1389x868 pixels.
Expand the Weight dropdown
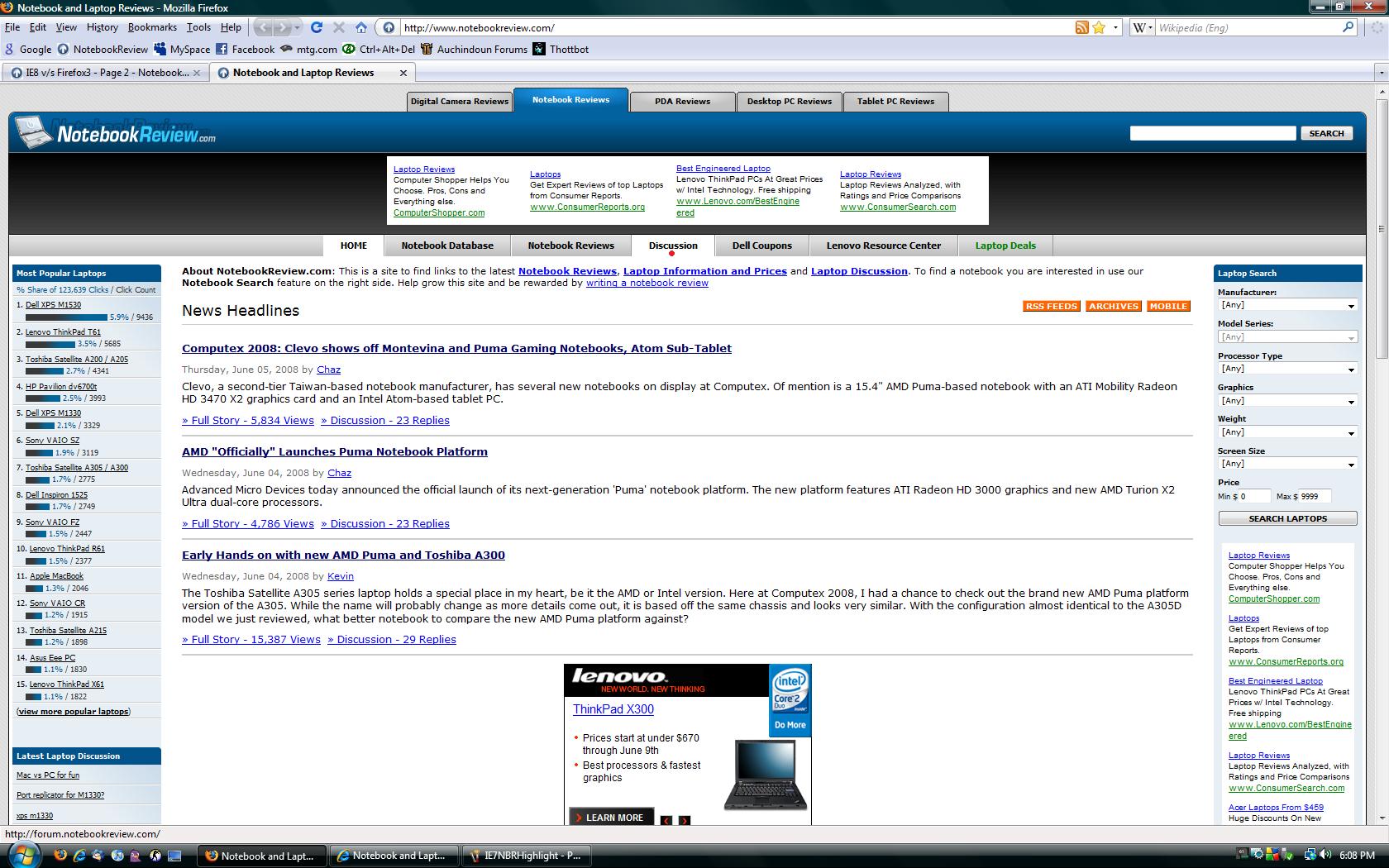(x=1287, y=432)
